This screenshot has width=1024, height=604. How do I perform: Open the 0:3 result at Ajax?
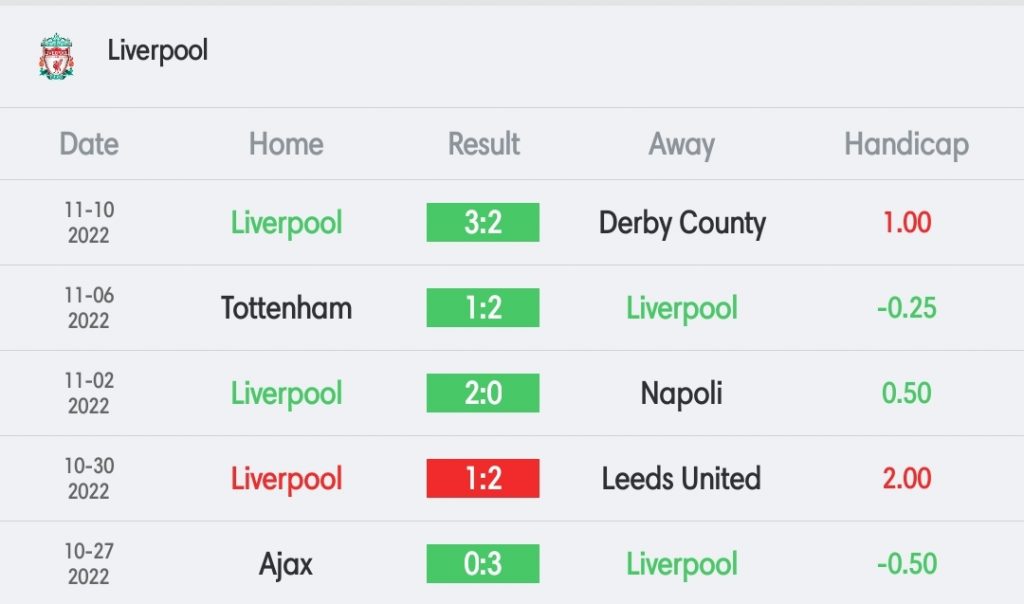483,564
